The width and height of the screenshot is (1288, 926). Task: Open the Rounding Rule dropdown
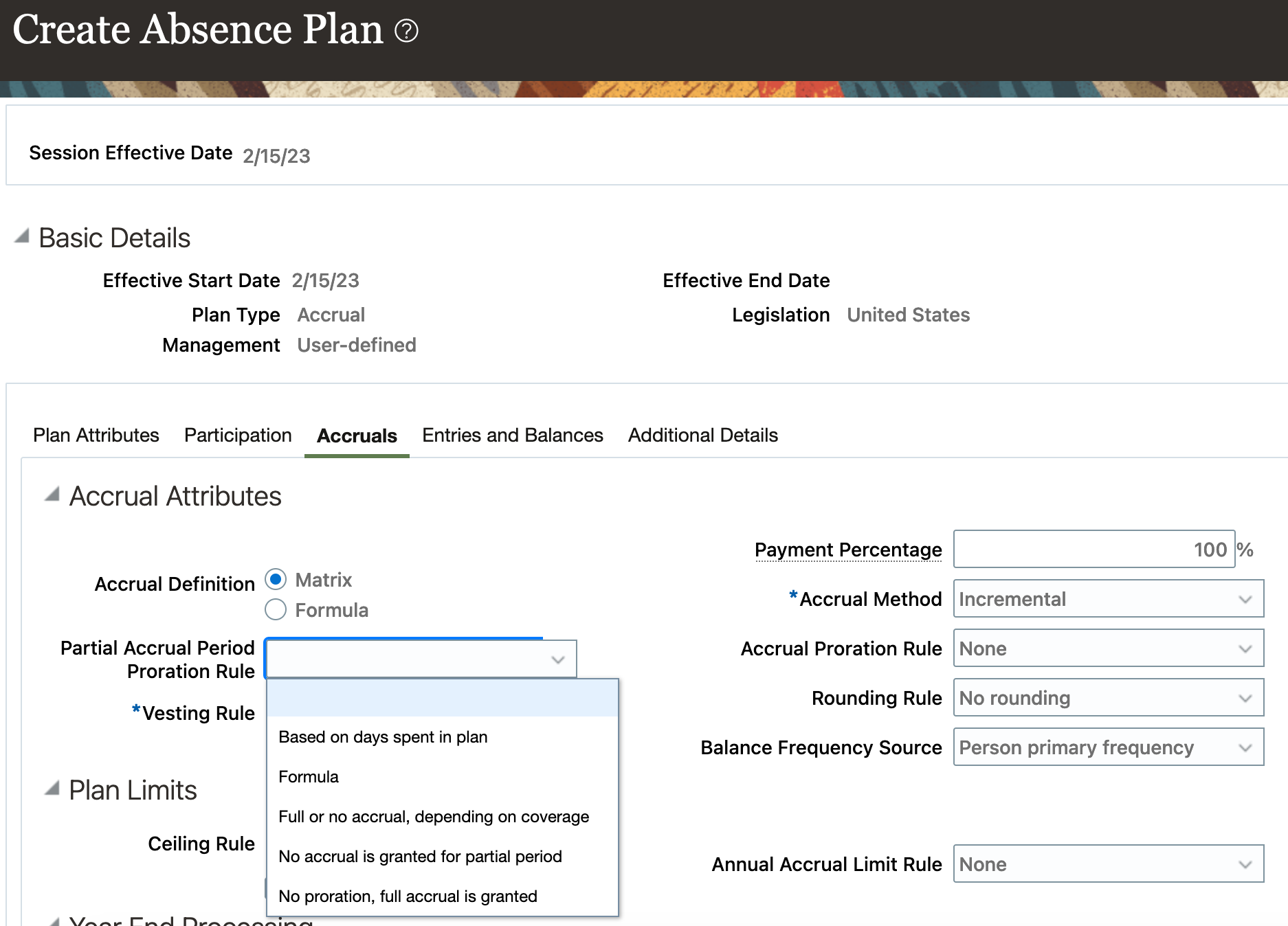1107,698
